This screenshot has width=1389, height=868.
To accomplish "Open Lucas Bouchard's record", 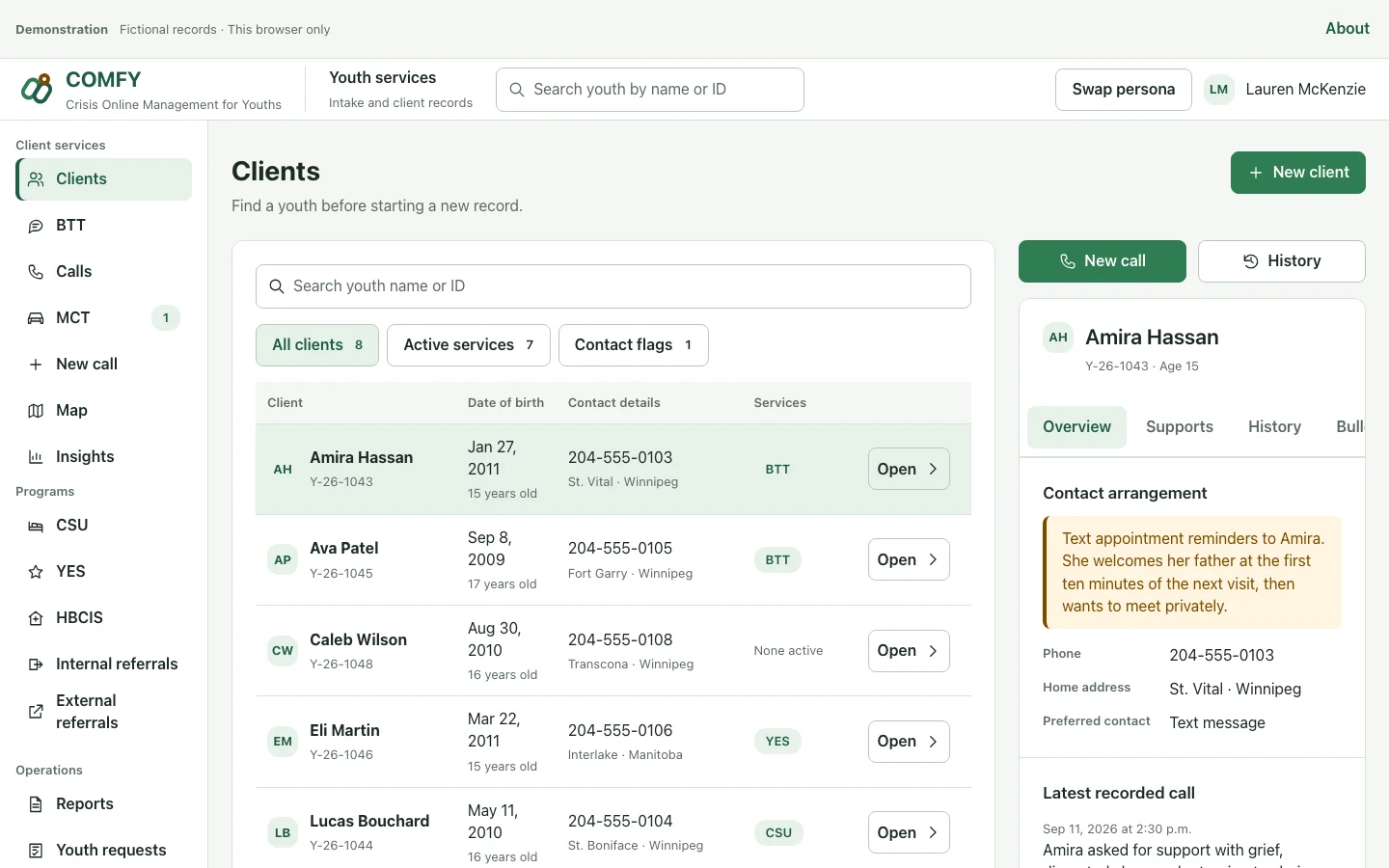I will (909, 832).
